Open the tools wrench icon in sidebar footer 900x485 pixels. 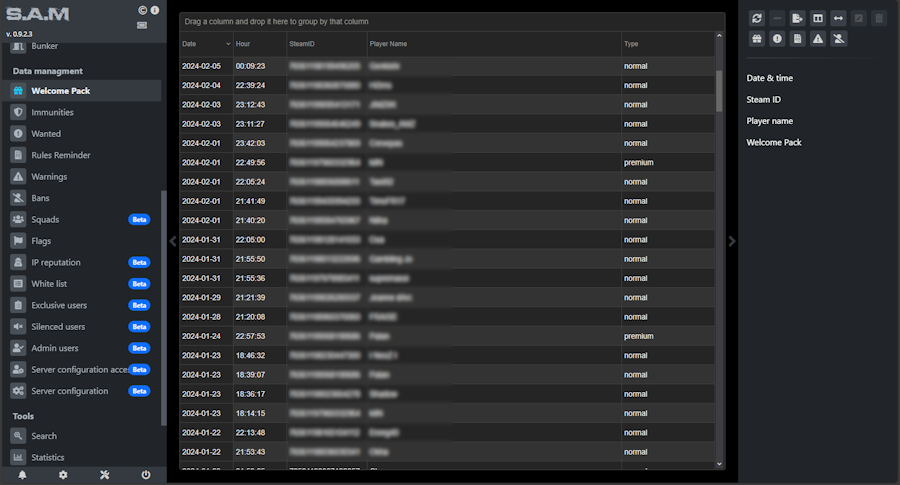click(104, 475)
